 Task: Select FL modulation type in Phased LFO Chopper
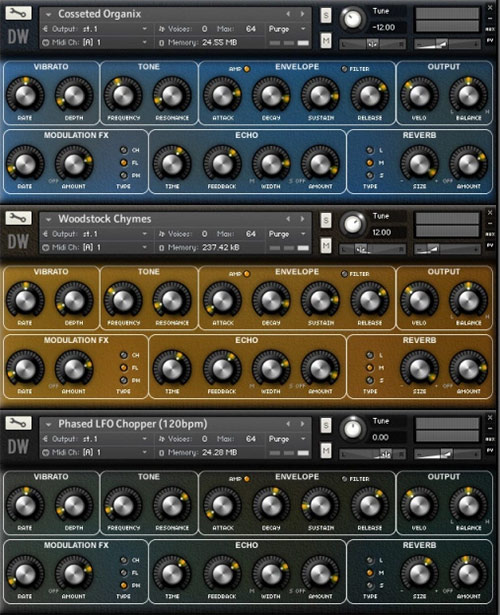point(124,573)
